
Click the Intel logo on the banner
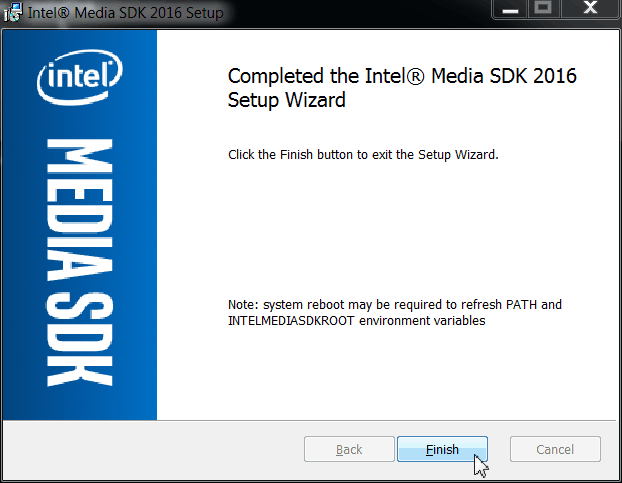(80, 77)
